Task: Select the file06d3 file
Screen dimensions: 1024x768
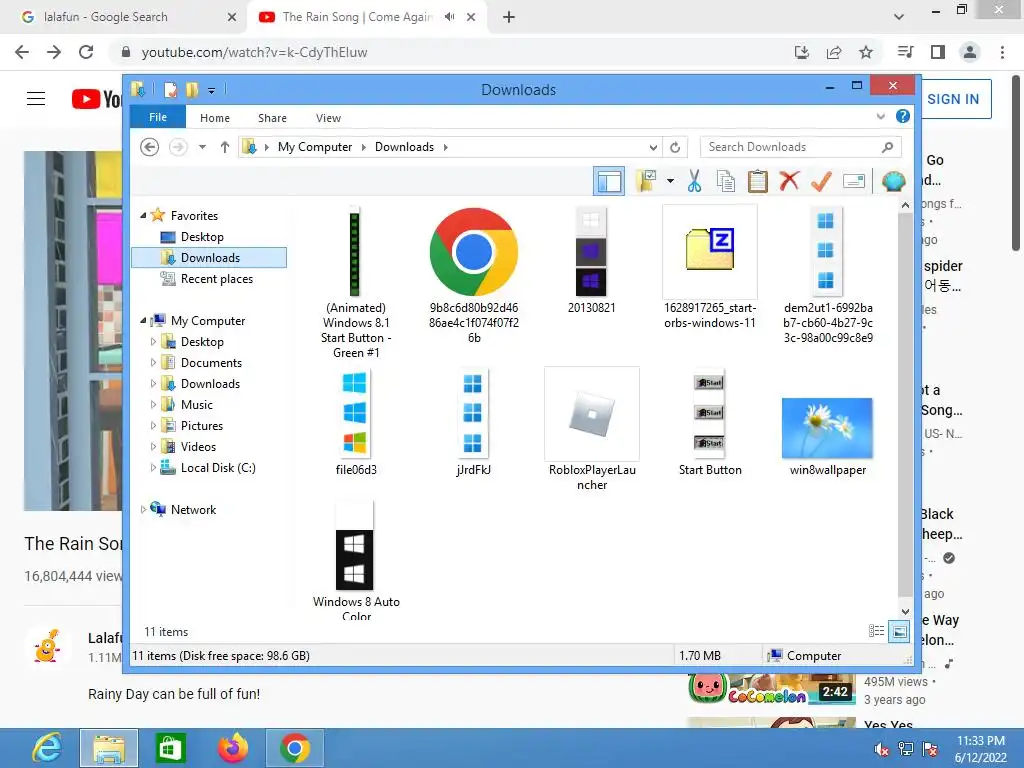Action: [x=355, y=422]
